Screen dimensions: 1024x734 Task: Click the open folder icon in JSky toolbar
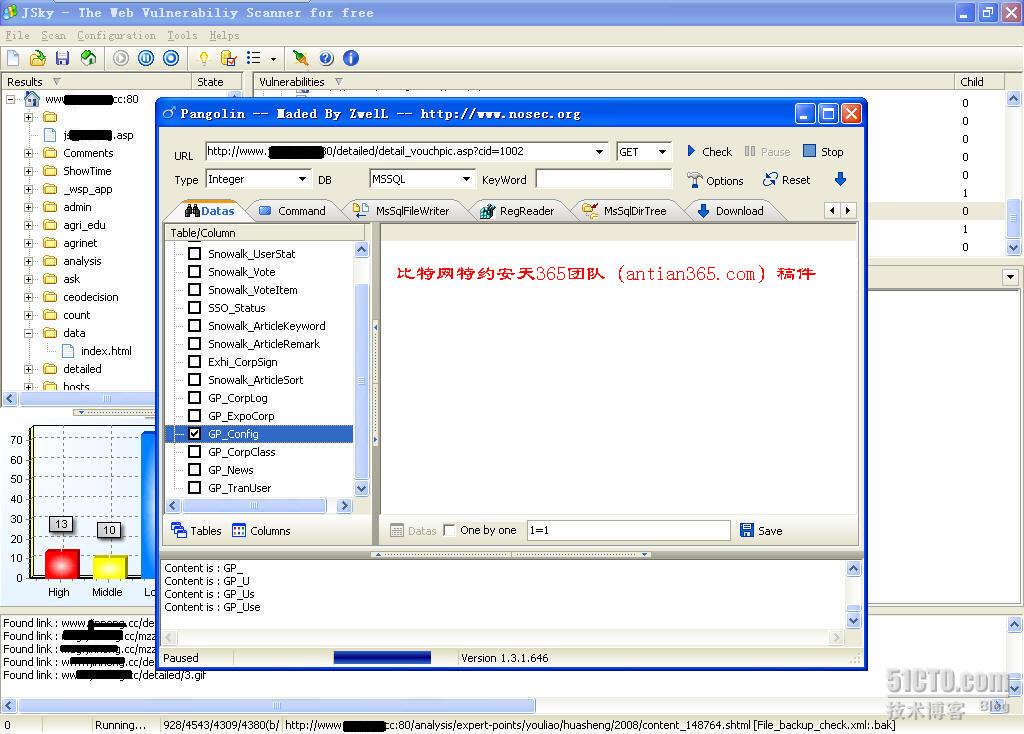click(38, 58)
